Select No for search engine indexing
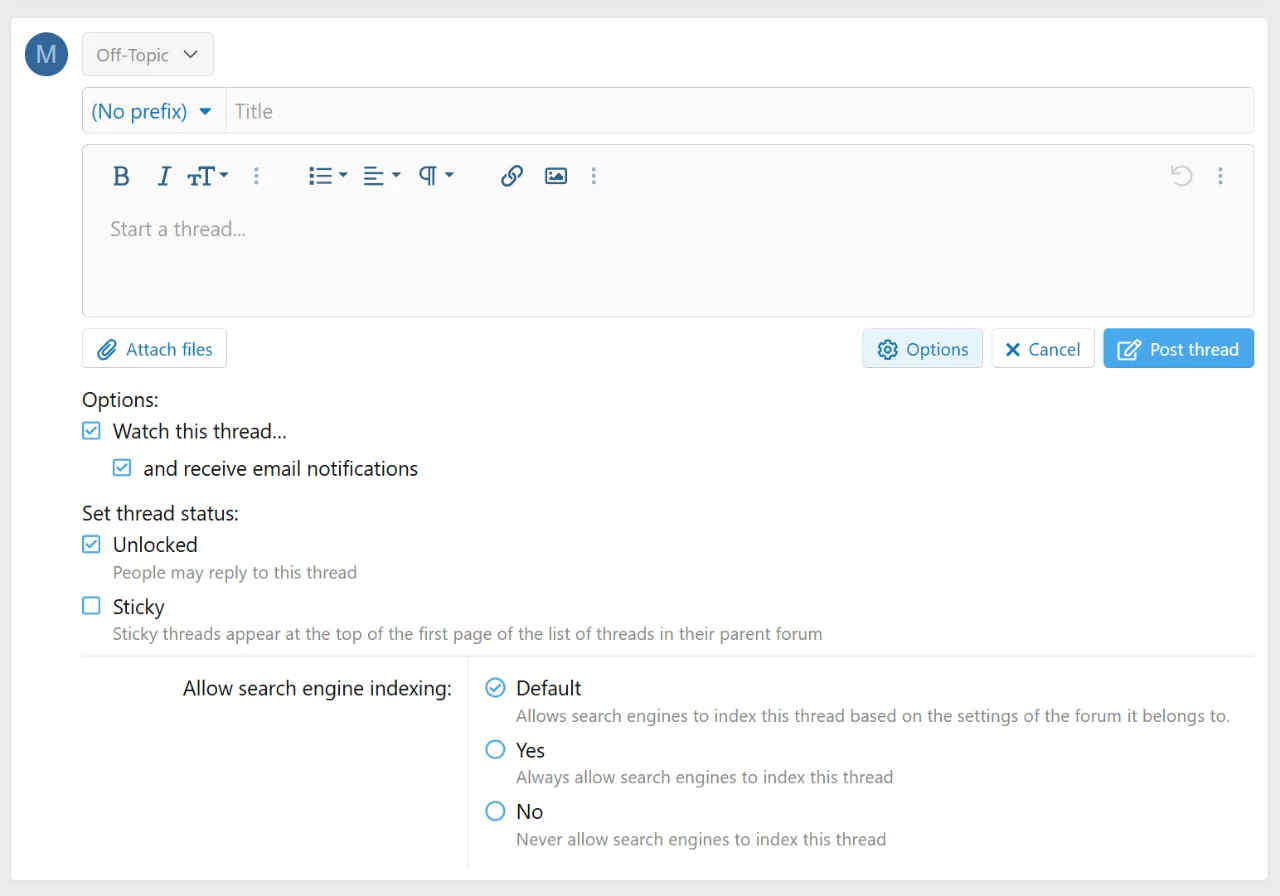The height and width of the screenshot is (896, 1280). pos(495,811)
